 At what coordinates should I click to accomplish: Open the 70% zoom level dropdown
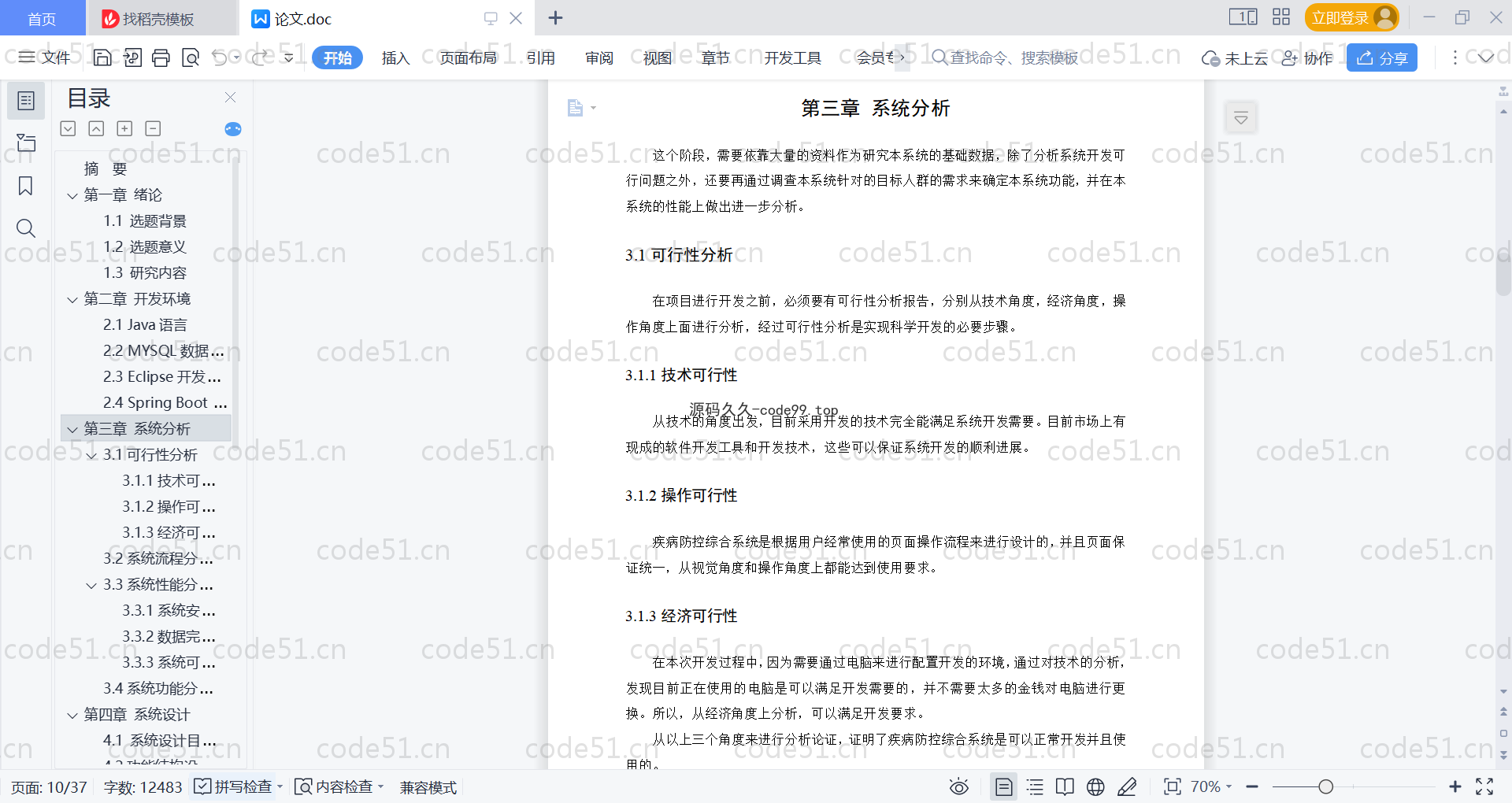click(x=1210, y=786)
